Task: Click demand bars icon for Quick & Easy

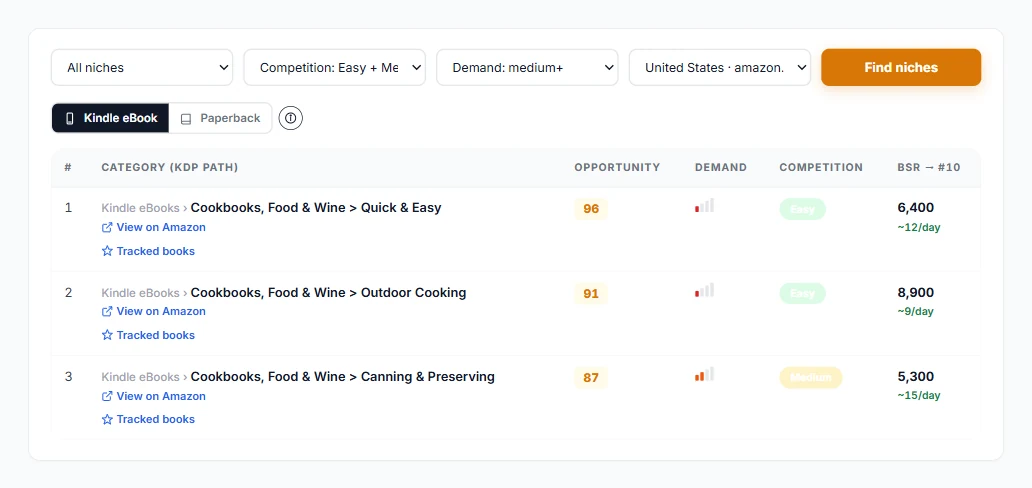Action: [x=704, y=206]
